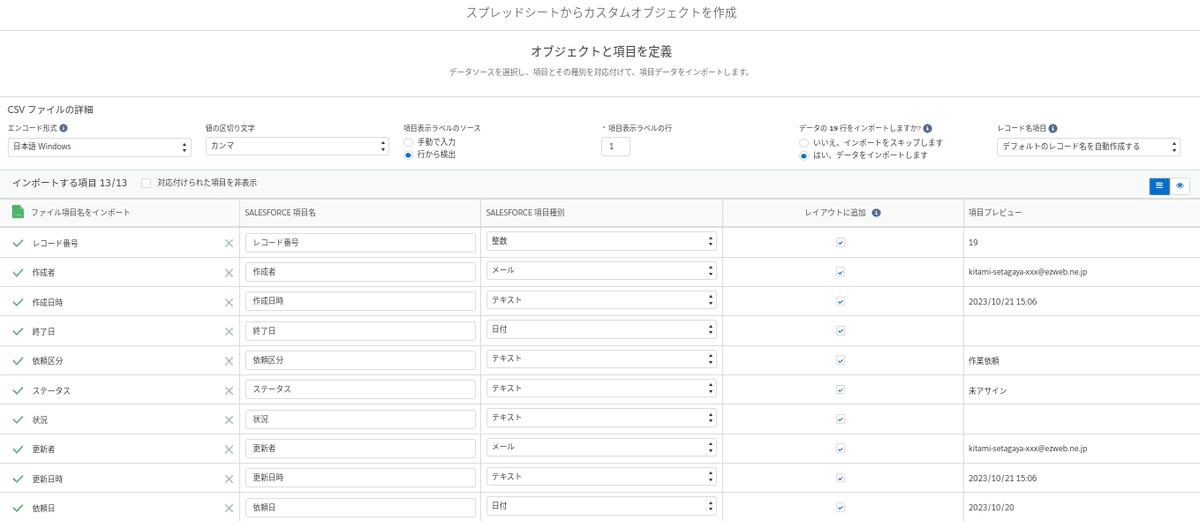Viewport: 1200px width, 521px height.
Task: Open the field type dropdown for 作成者
Action: pyautogui.click(x=601, y=271)
